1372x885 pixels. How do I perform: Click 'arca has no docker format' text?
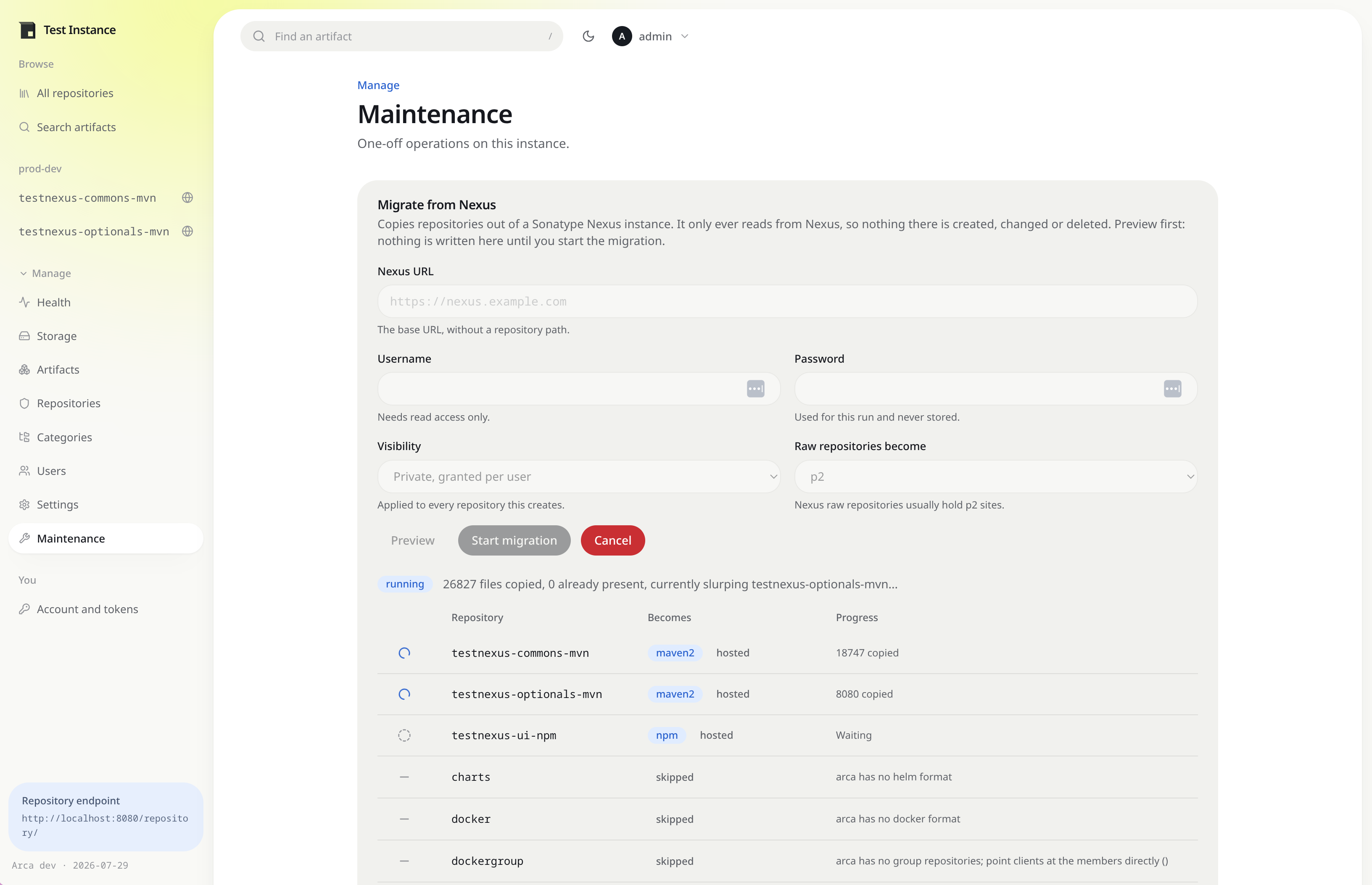pos(898,819)
